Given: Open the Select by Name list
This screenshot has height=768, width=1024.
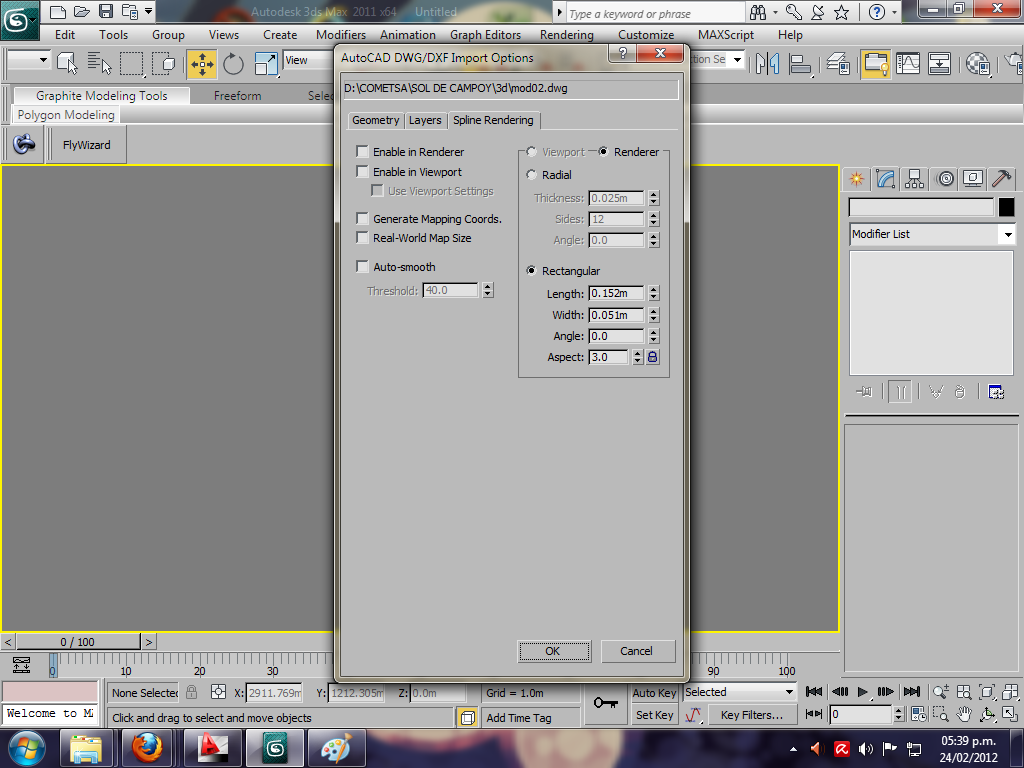Looking at the screenshot, I should pos(99,63).
